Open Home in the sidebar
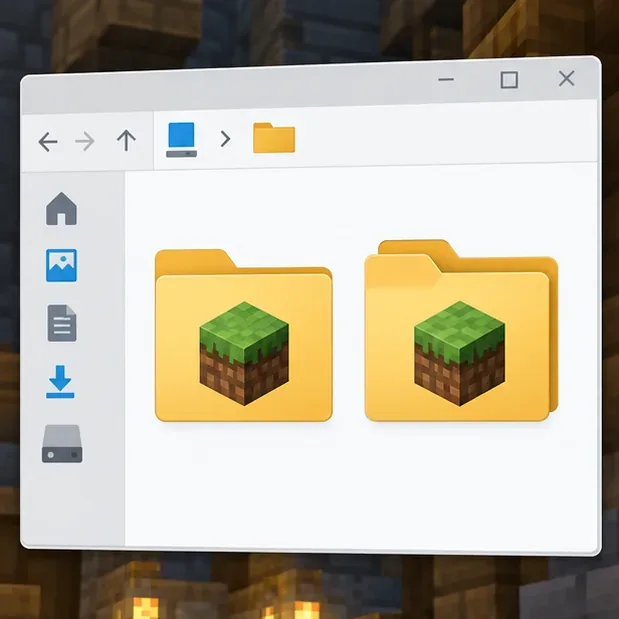 pos(62,209)
